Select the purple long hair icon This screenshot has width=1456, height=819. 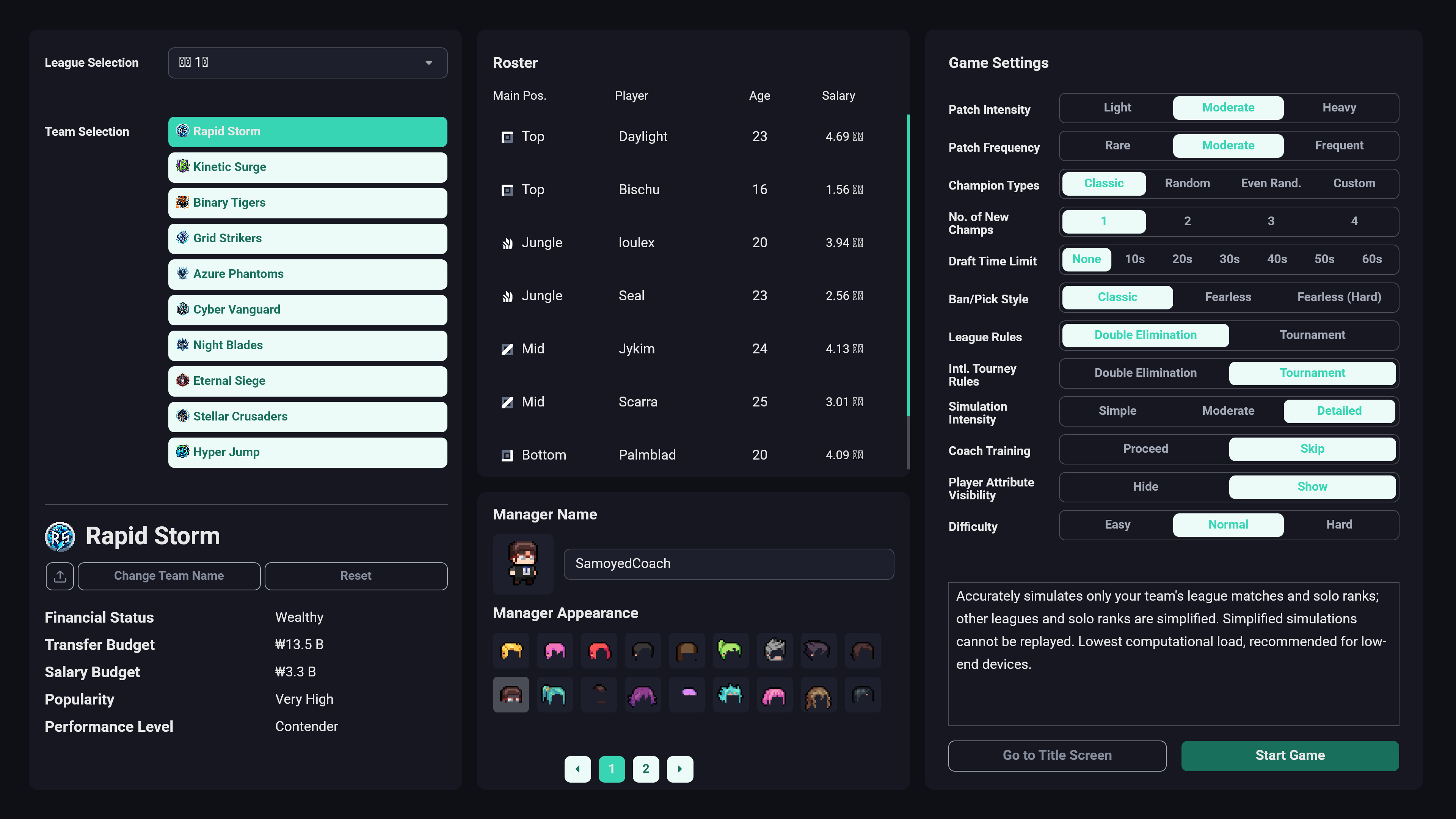[x=643, y=695]
